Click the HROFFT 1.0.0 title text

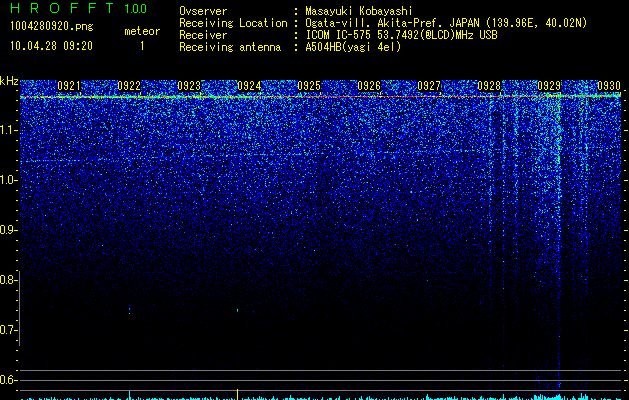[79, 8]
